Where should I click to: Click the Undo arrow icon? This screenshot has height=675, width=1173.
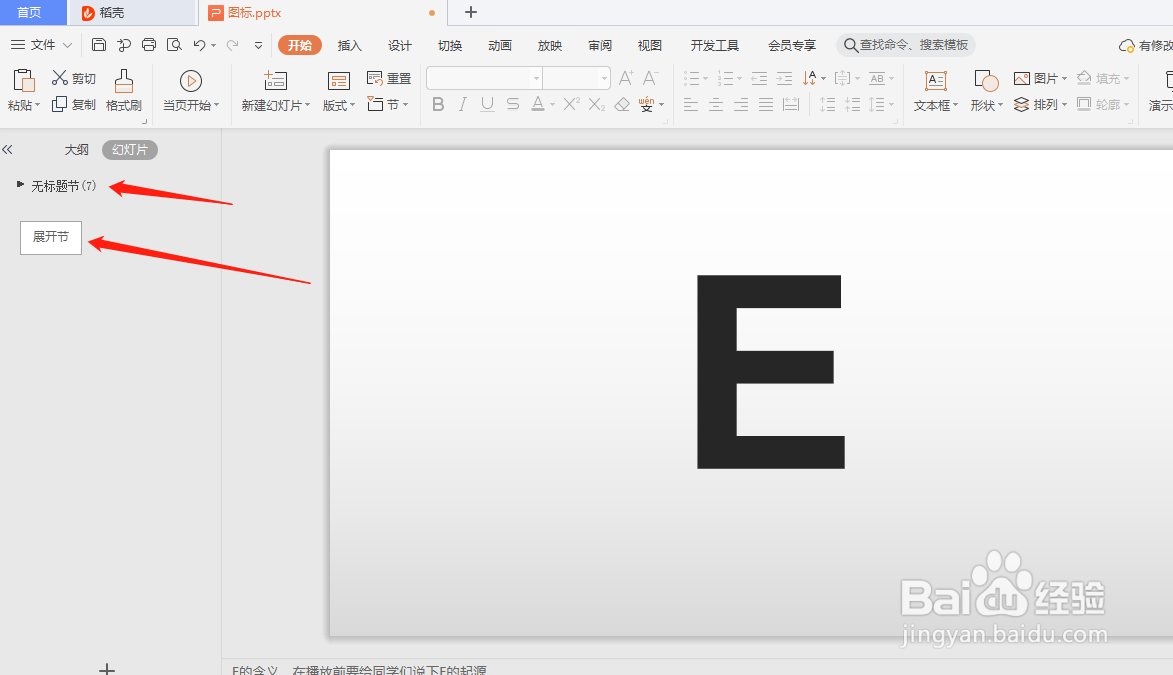[x=199, y=45]
